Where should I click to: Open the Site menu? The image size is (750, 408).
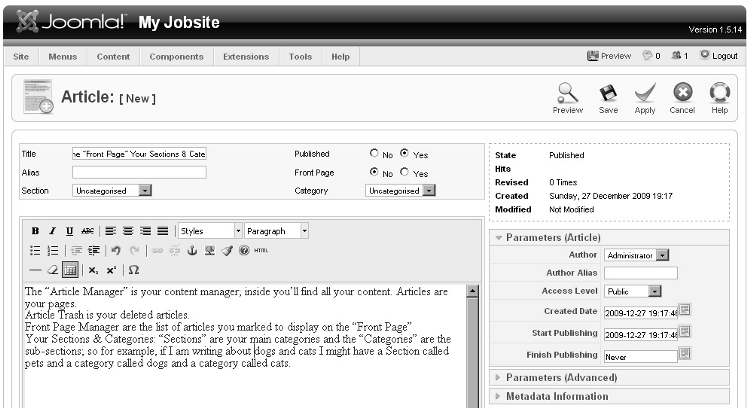[x=21, y=56]
